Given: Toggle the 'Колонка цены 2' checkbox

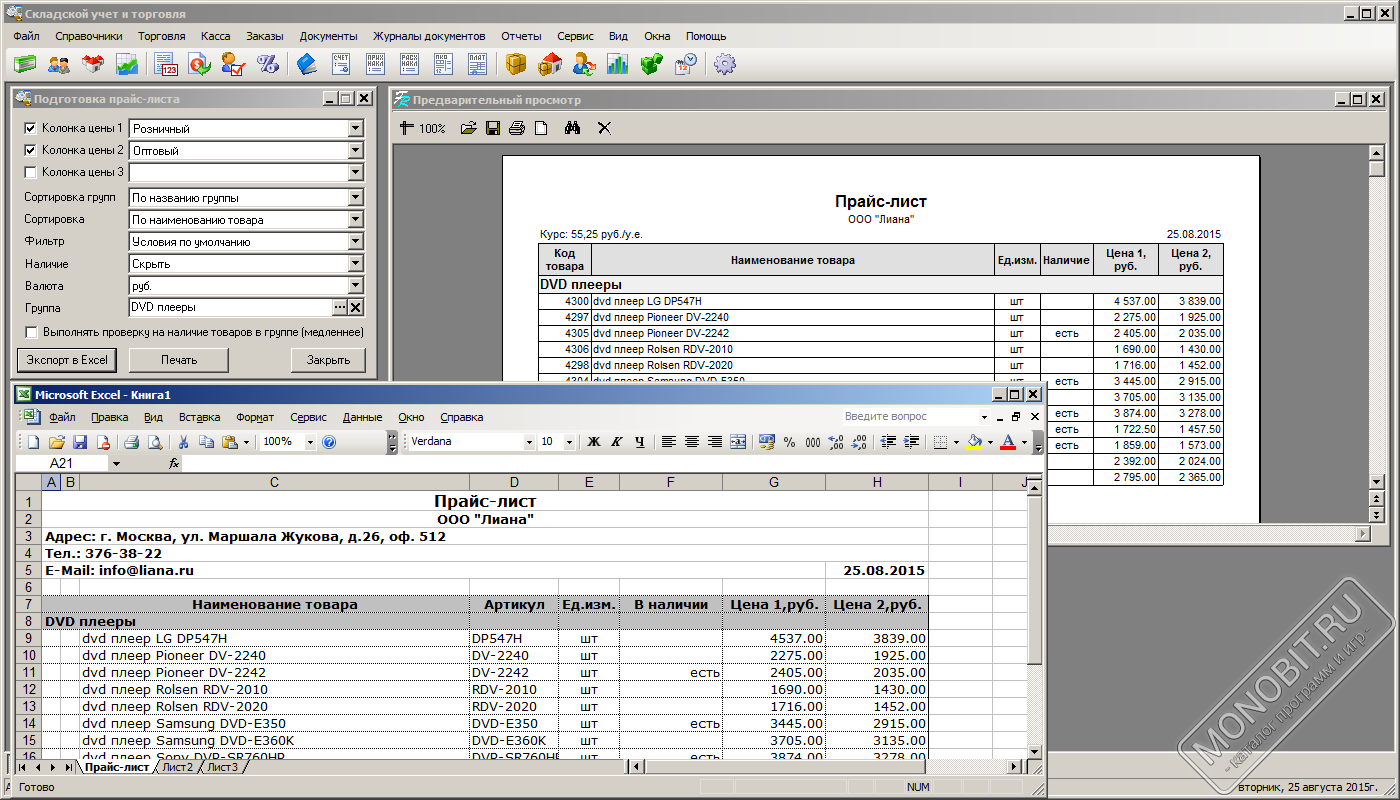Looking at the screenshot, I should pos(30,150).
